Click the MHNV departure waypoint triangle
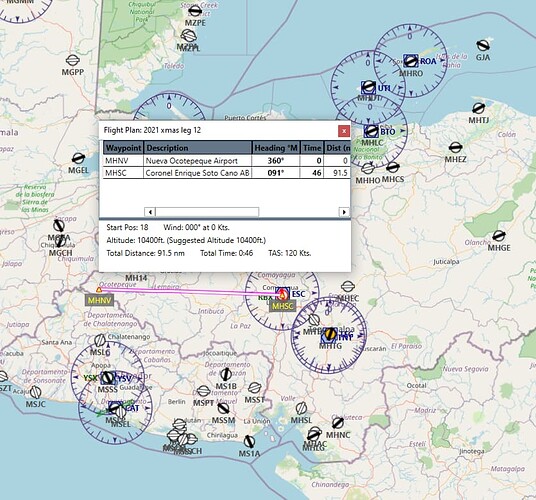Viewport: 536px width, 500px height. (99, 290)
